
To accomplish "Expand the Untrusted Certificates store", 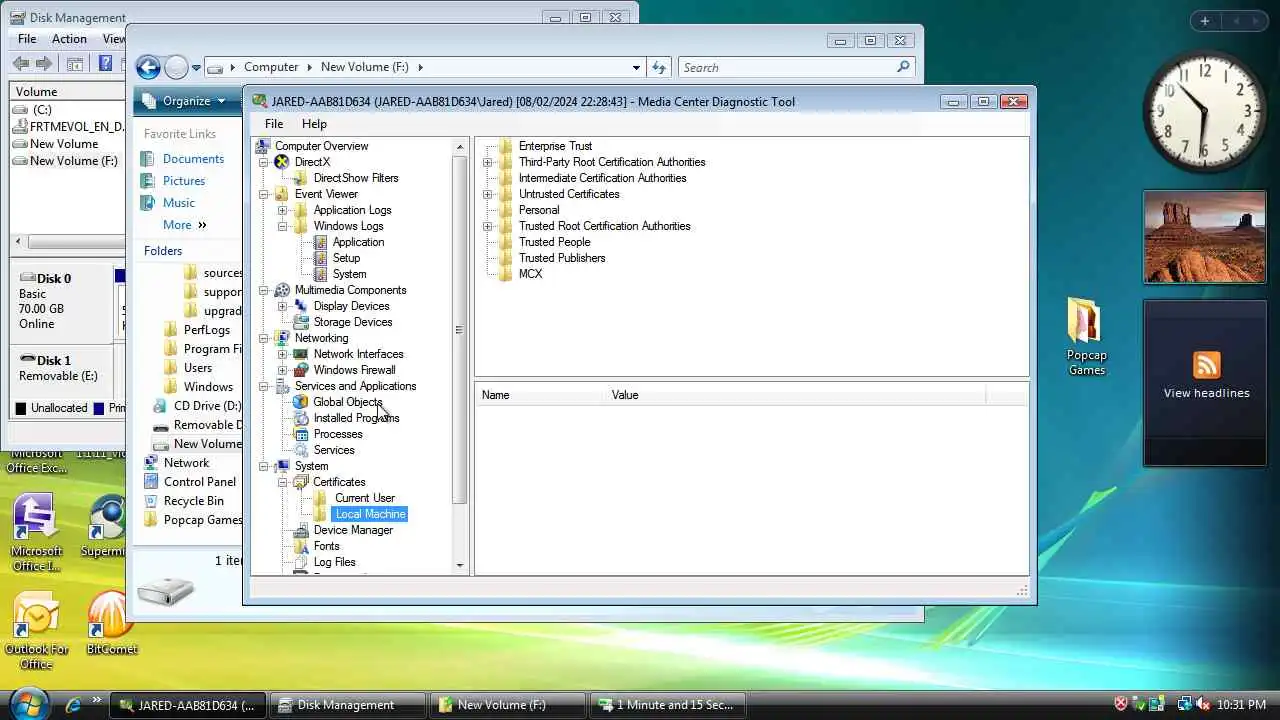I will [x=488, y=194].
